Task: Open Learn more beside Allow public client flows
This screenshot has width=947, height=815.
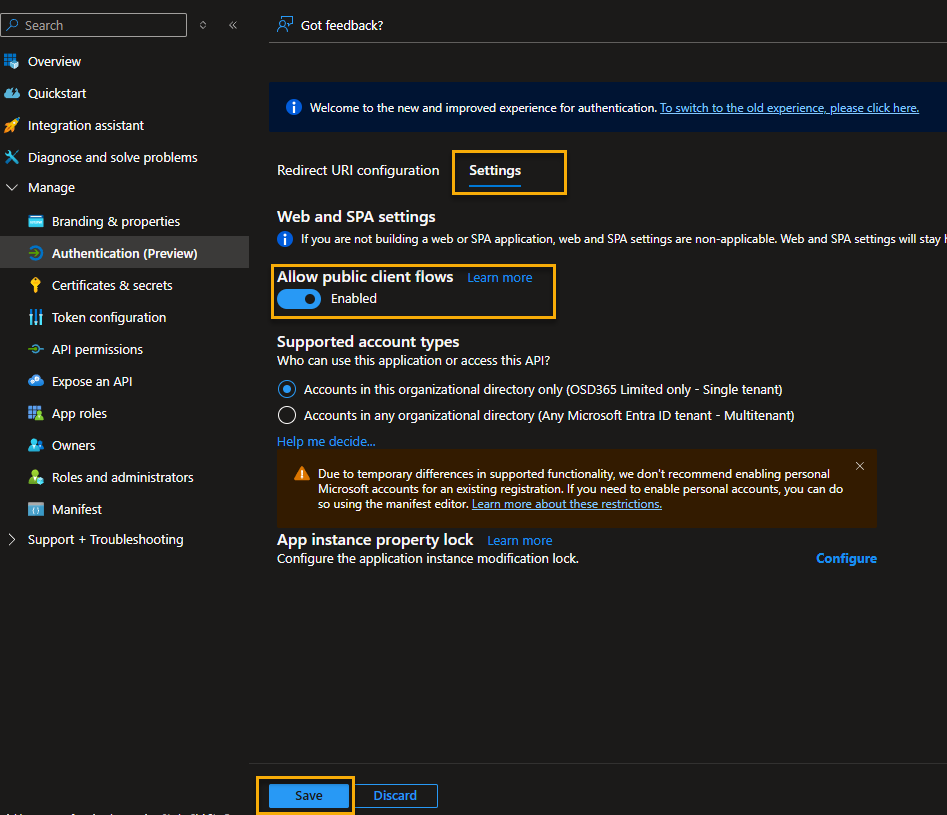Action: [x=499, y=277]
